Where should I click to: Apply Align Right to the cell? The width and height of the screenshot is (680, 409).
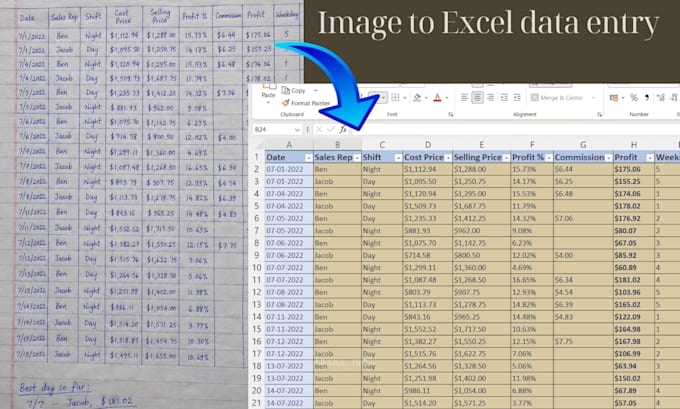(490, 98)
